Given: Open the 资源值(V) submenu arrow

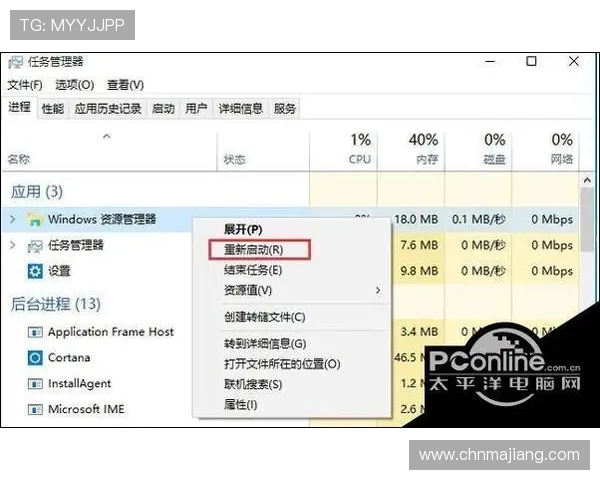Looking at the screenshot, I should pos(378,291).
